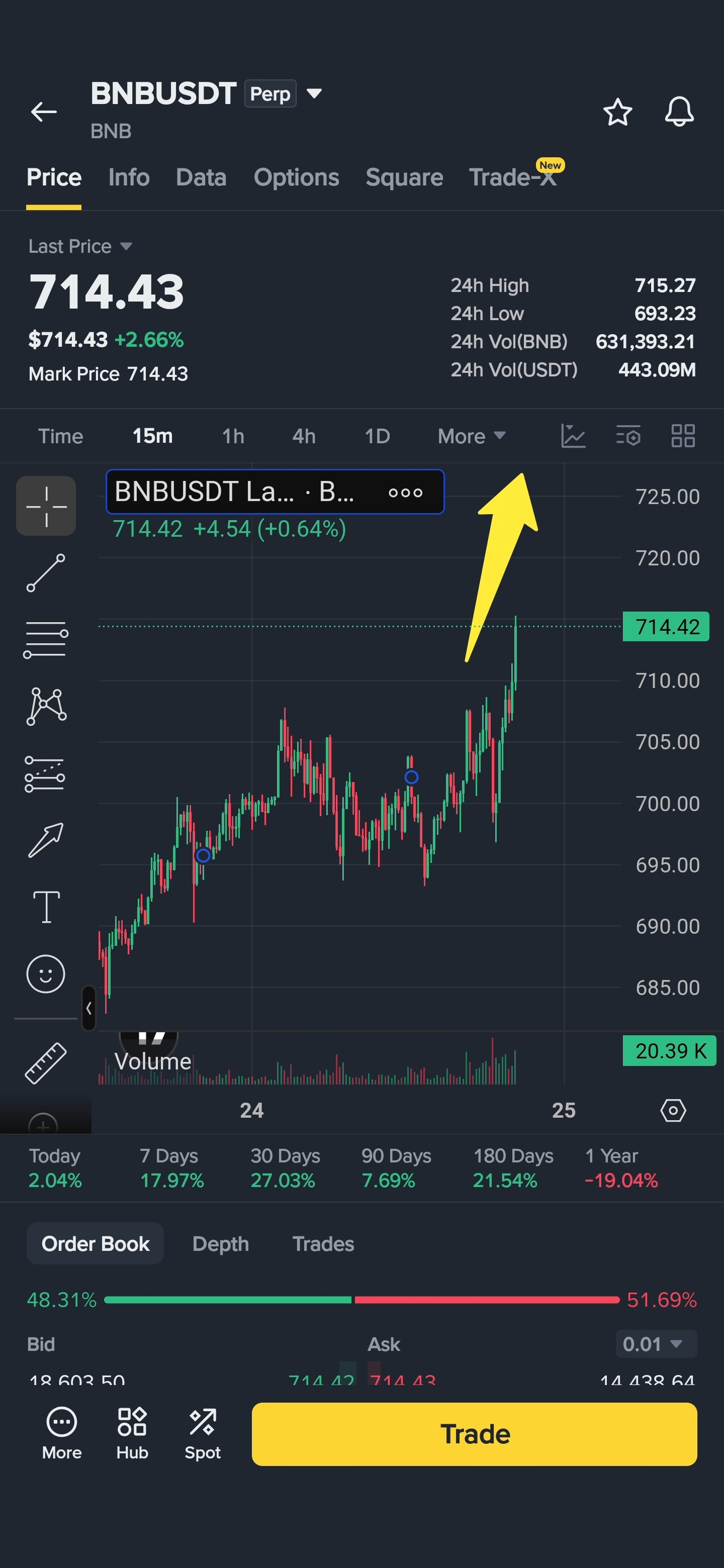Open price alerts with the bell icon
Image resolution: width=724 pixels, height=1568 pixels.
point(679,112)
